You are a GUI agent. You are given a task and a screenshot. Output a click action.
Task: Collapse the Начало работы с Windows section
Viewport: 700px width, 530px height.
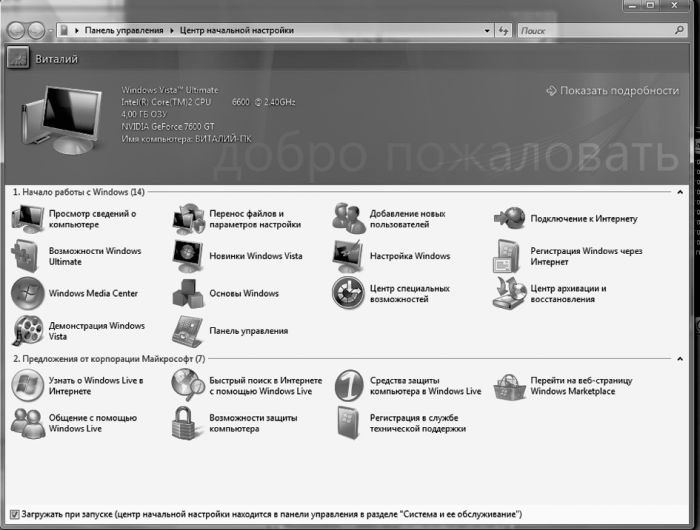coord(680,192)
